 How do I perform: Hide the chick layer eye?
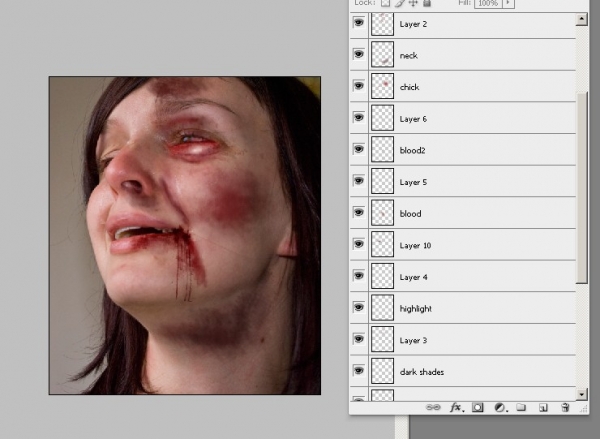click(359, 86)
